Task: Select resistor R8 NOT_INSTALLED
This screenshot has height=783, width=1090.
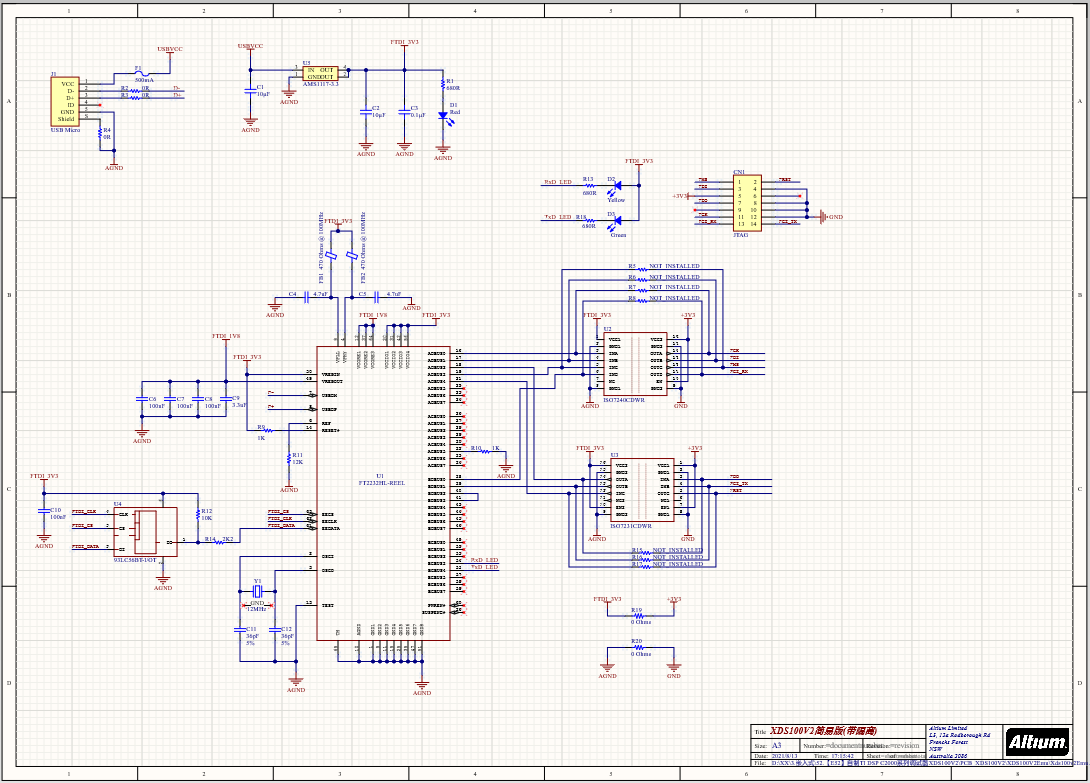Action: click(x=642, y=302)
